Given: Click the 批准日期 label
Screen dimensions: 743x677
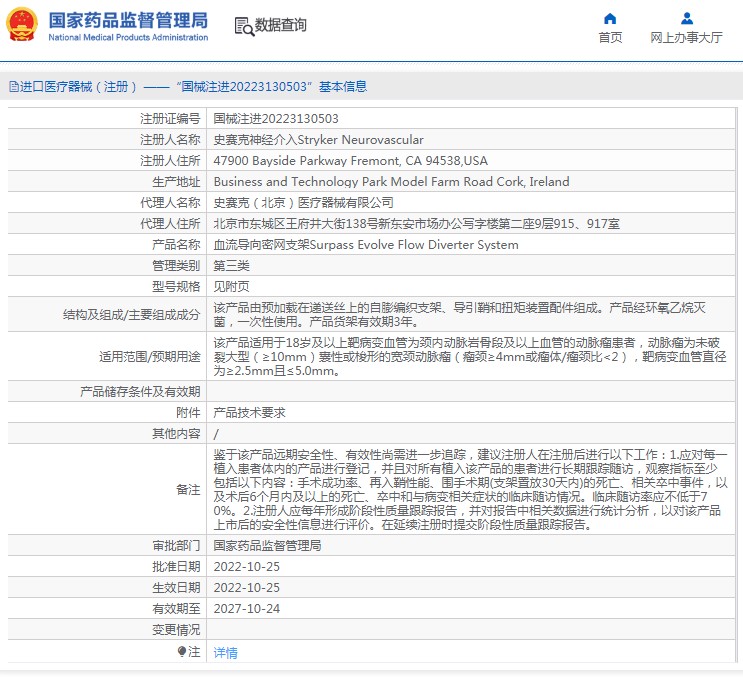Looking at the screenshot, I should coord(176,567).
